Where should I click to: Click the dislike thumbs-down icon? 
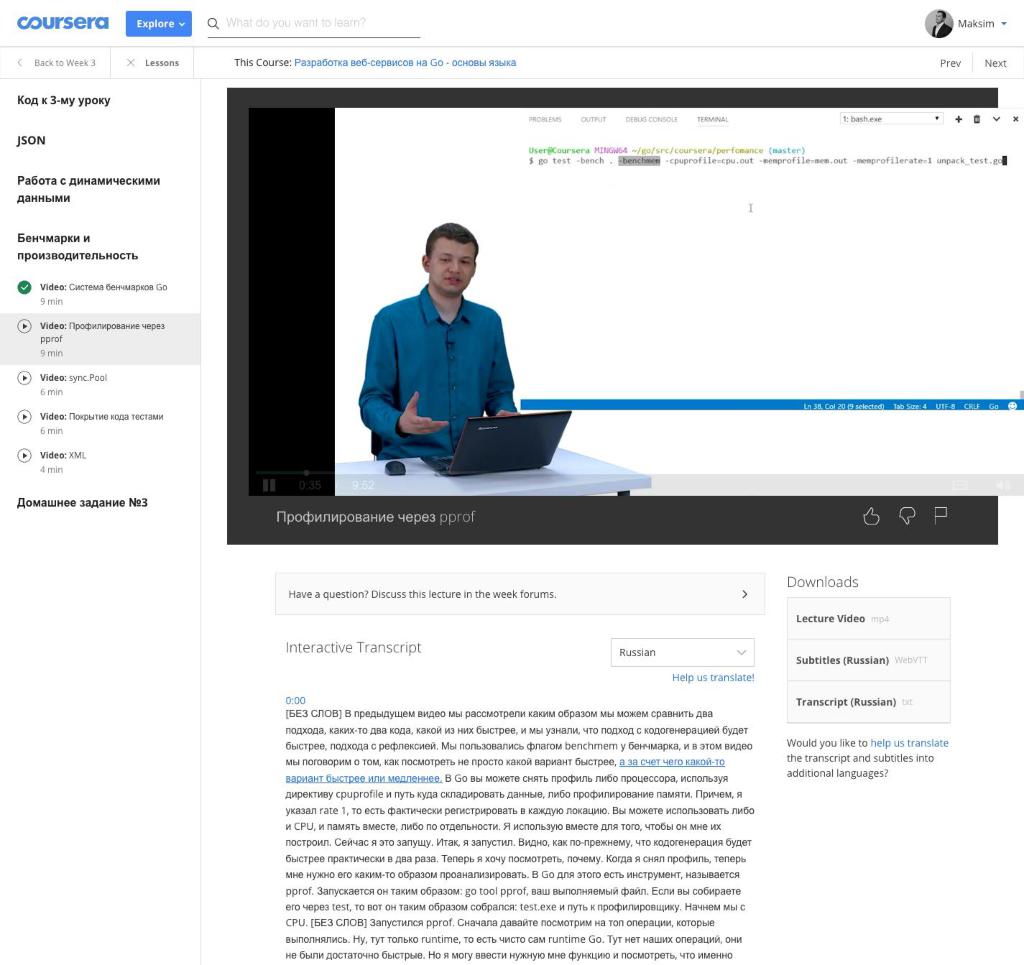(x=906, y=516)
